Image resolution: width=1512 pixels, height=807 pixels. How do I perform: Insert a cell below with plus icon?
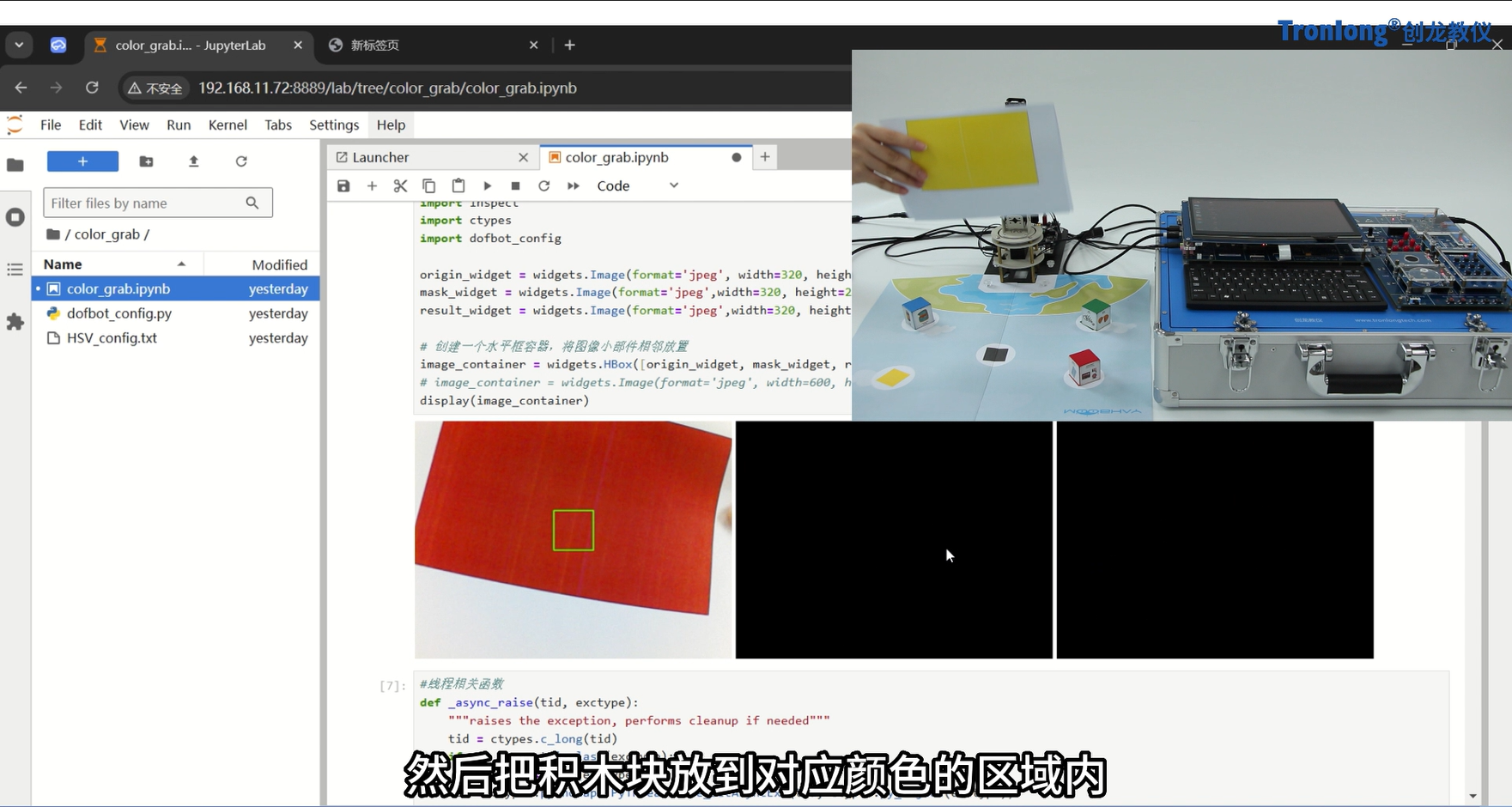[372, 185]
